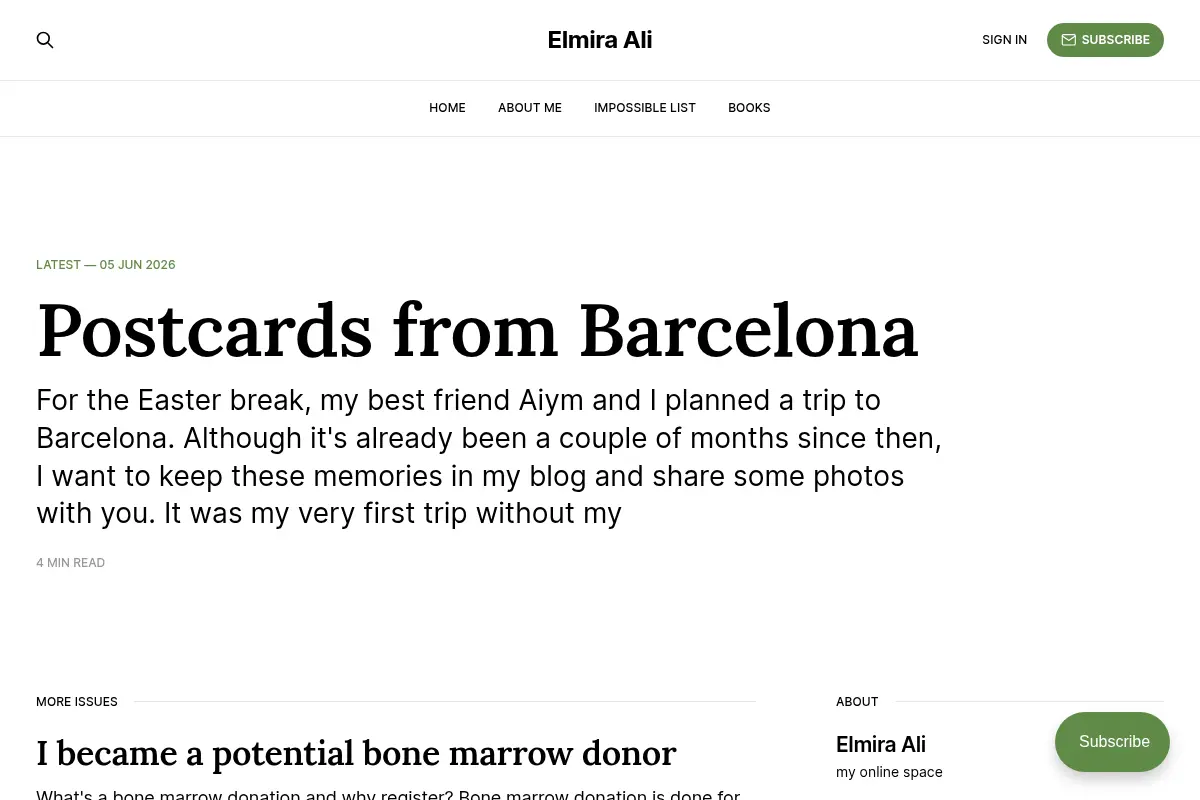Click the SIGN IN link
1200x800 pixels.
(1004, 40)
